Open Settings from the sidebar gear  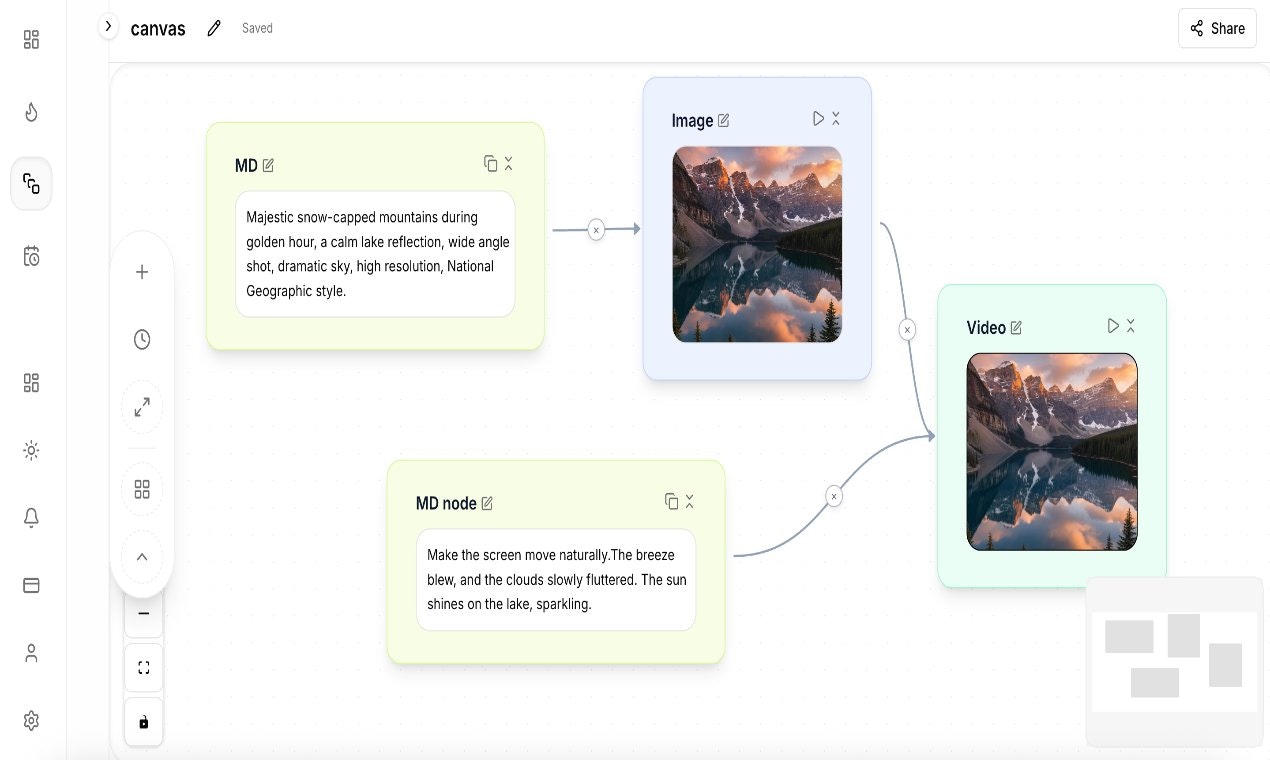coord(31,720)
